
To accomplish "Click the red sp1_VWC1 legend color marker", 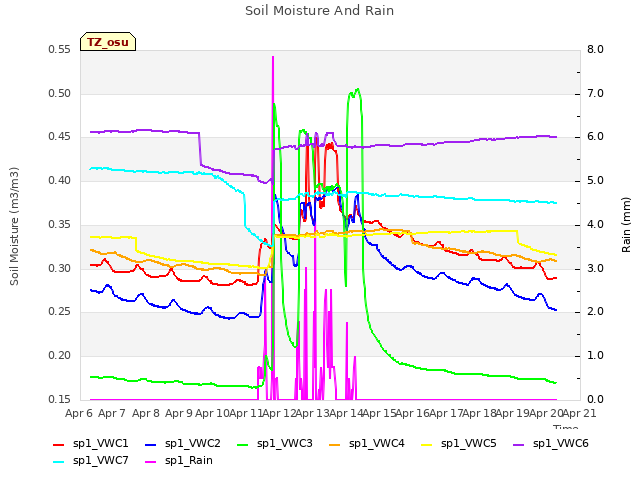I will (x=58, y=445).
